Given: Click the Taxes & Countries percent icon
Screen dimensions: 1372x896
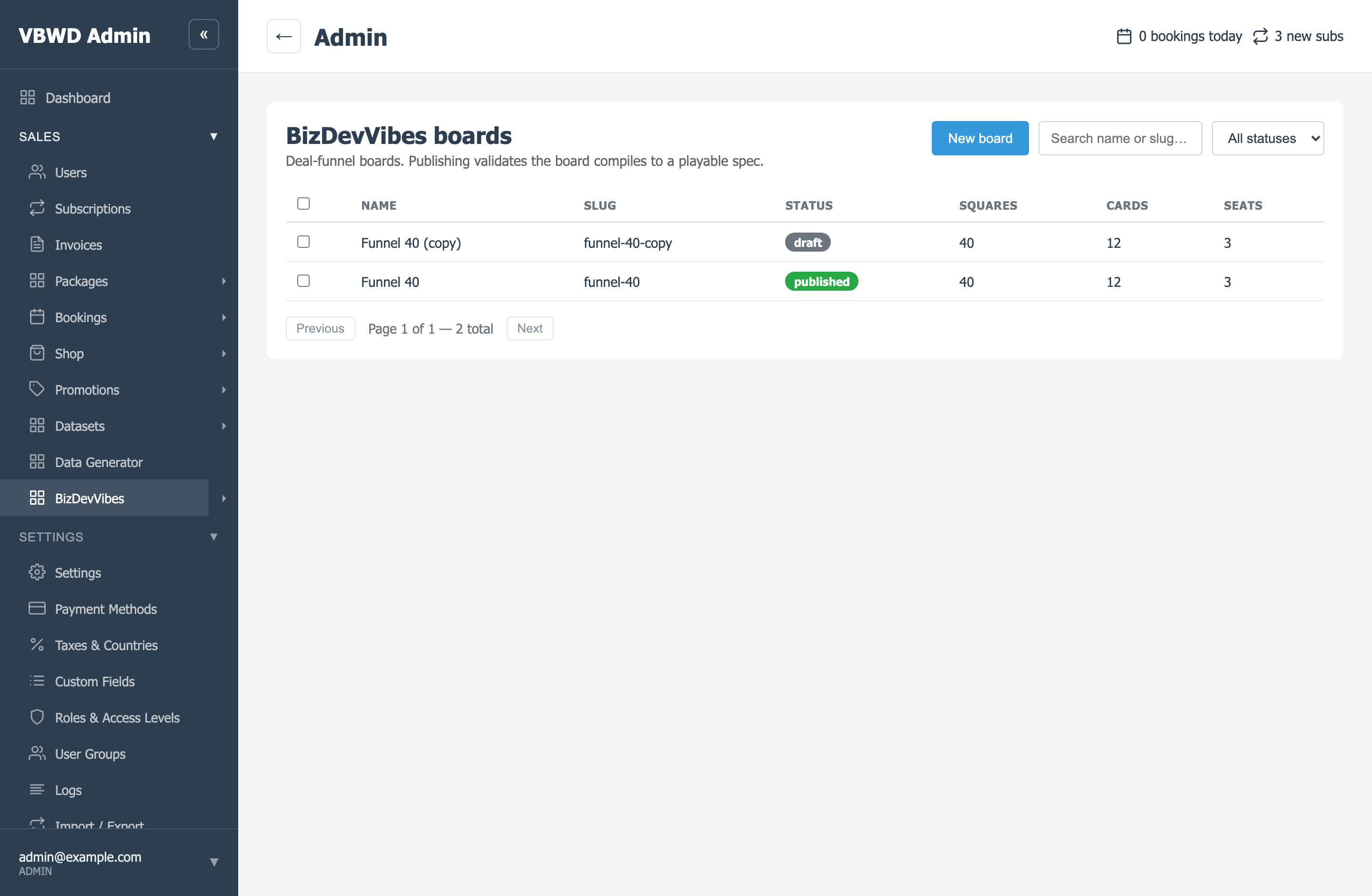Looking at the screenshot, I should [37, 645].
